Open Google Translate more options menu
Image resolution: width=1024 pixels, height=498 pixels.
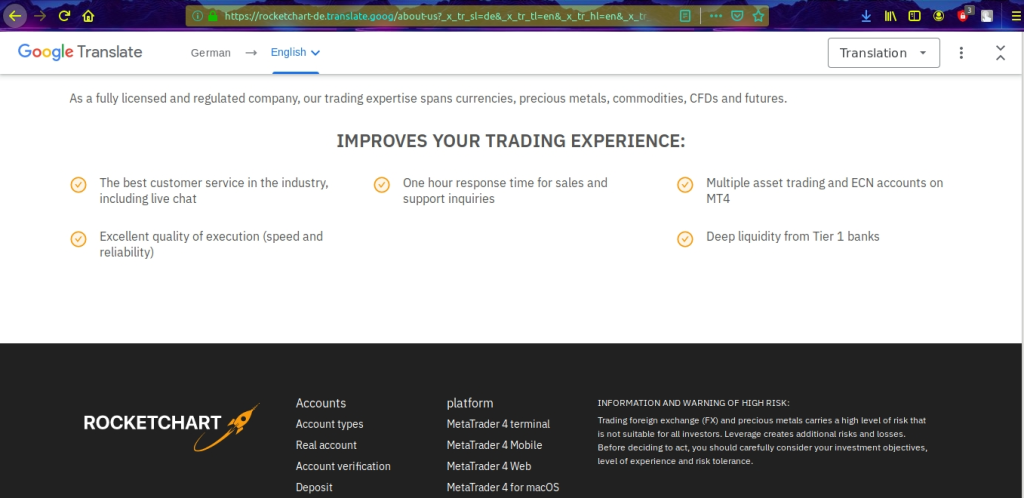961,53
